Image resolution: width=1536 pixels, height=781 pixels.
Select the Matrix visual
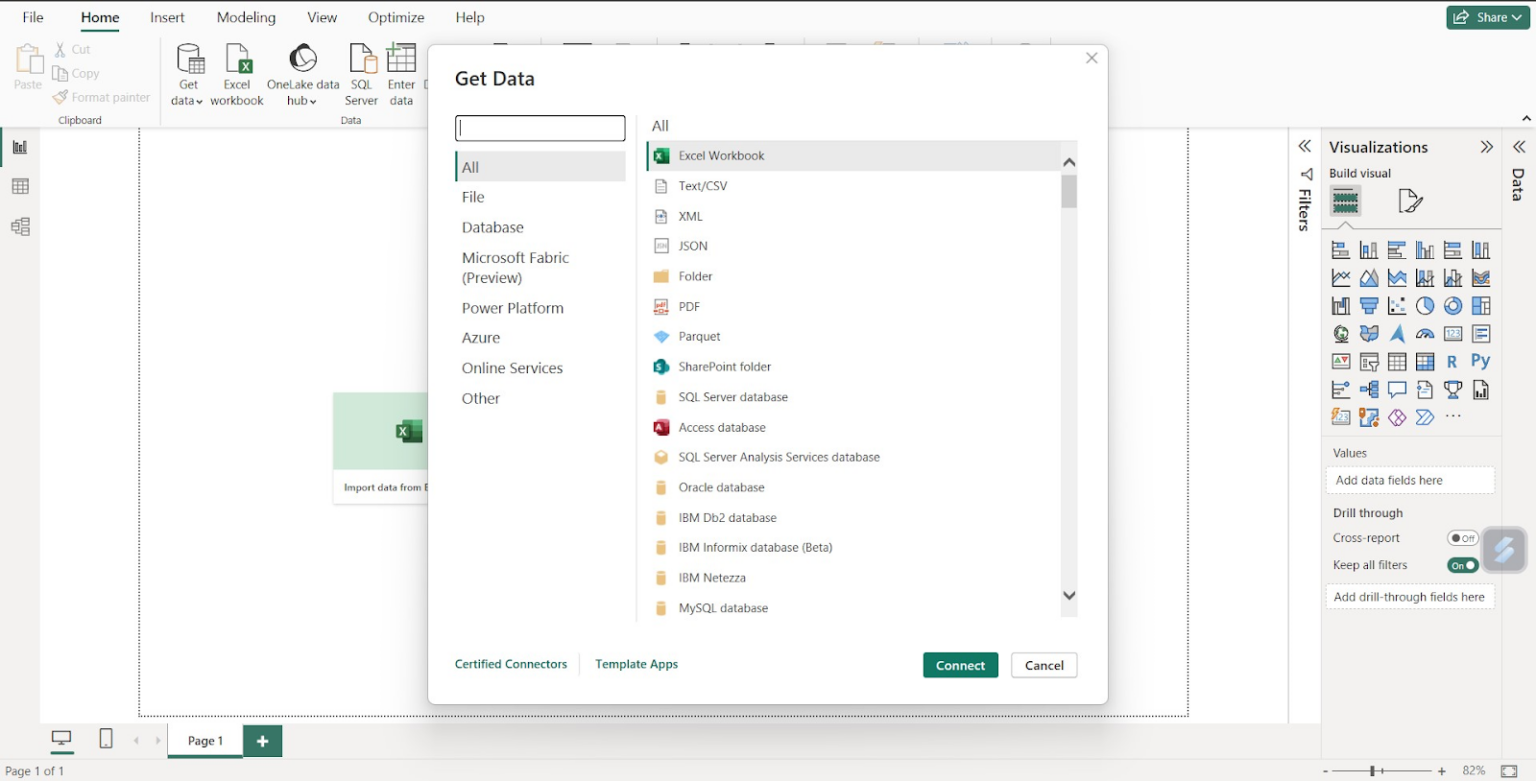[x=1424, y=361]
